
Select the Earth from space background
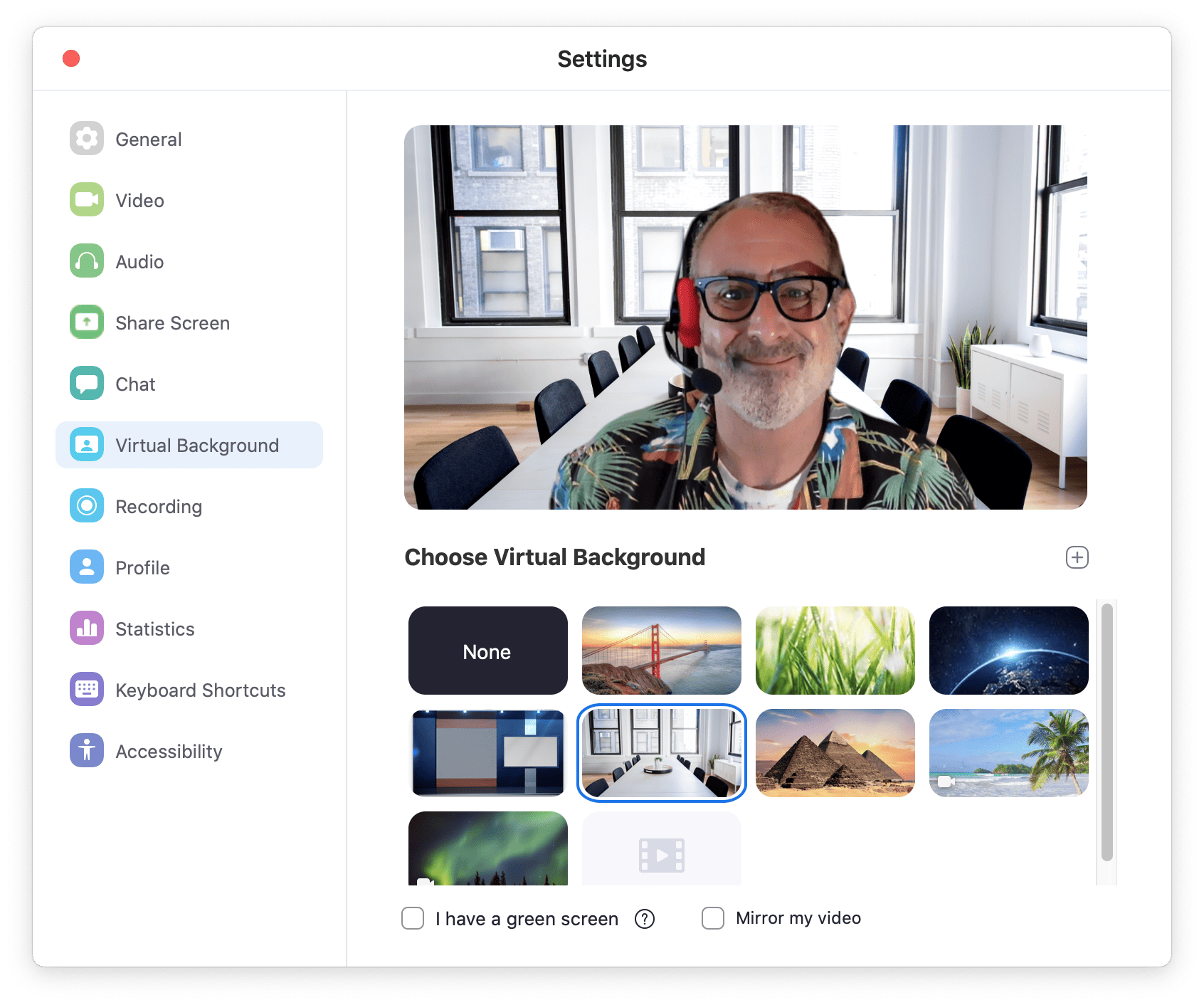pyautogui.click(x=1009, y=651)
